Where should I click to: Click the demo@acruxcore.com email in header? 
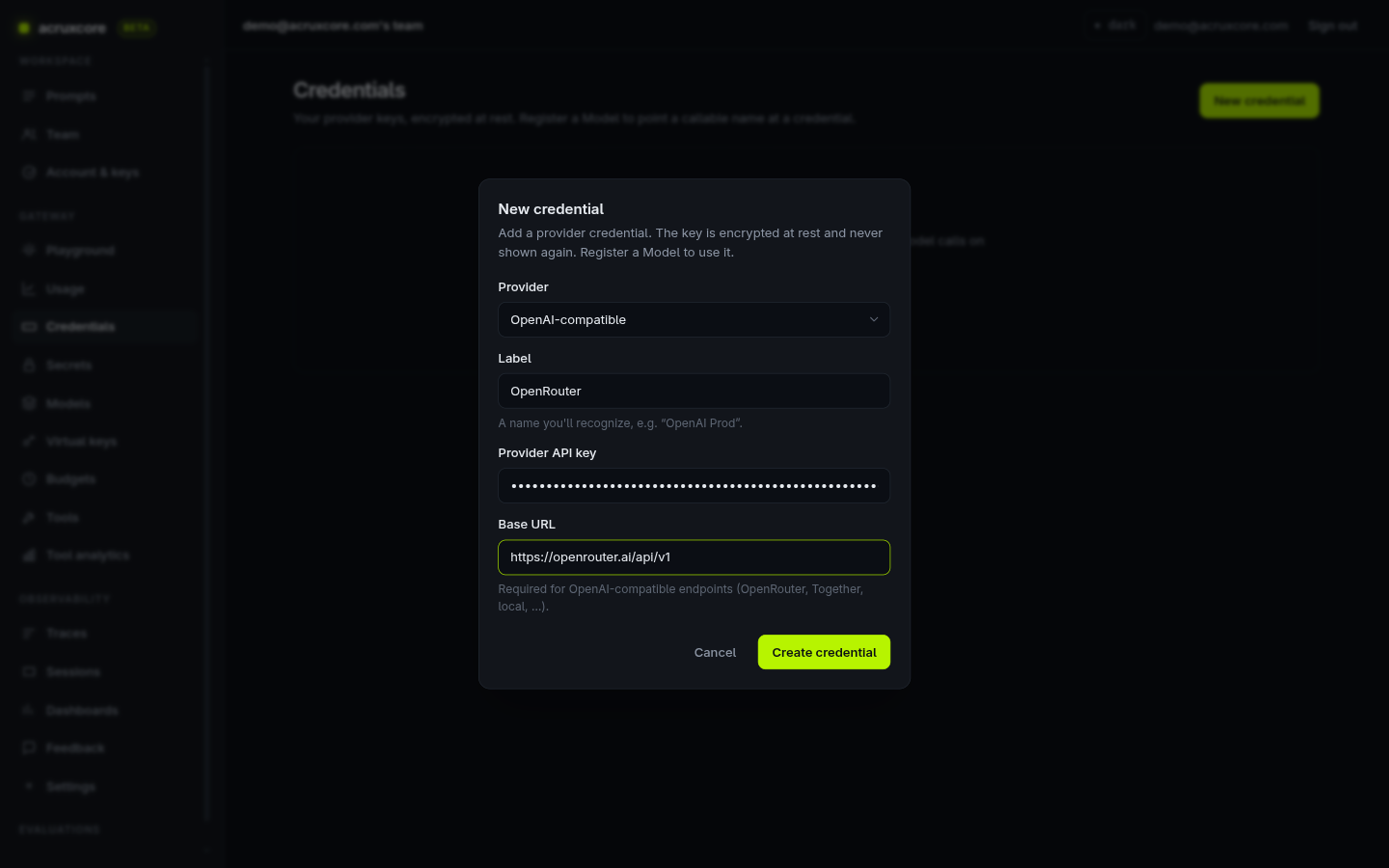coord(1220,26)
